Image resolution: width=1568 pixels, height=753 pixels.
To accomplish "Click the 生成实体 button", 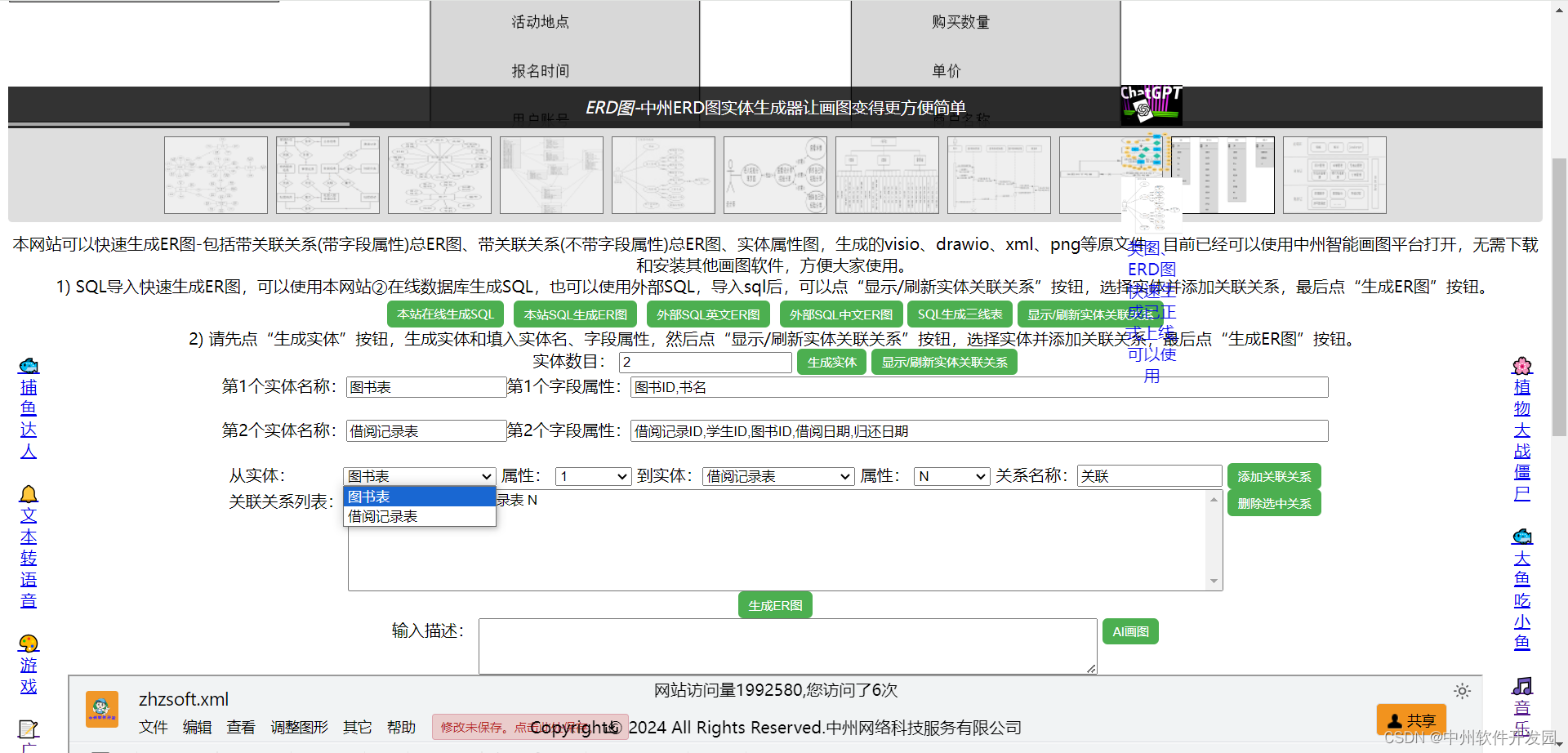I will pos(831,362).
